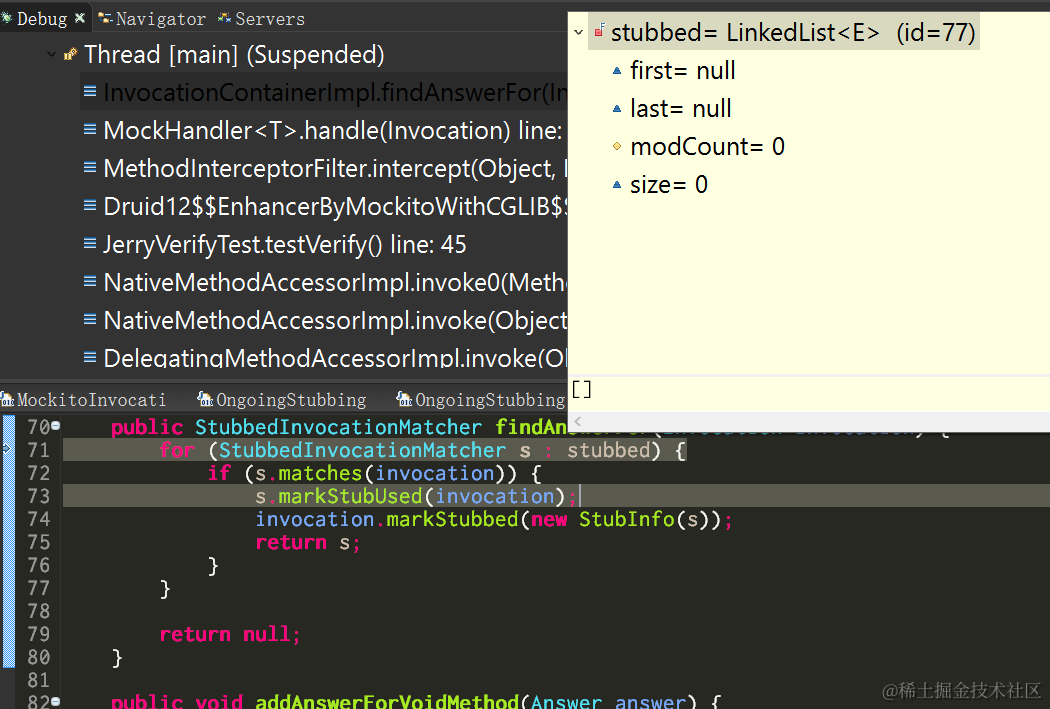Click the MockitoInvocati tab class file icon
Image resolution: width=1050 pixels, height=709 pixels.
pos(7,400)
